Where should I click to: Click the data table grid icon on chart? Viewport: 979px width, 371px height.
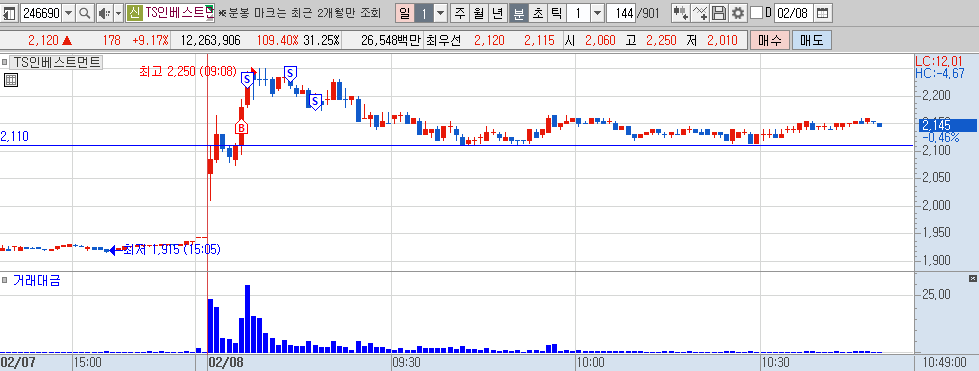[10, 79]
